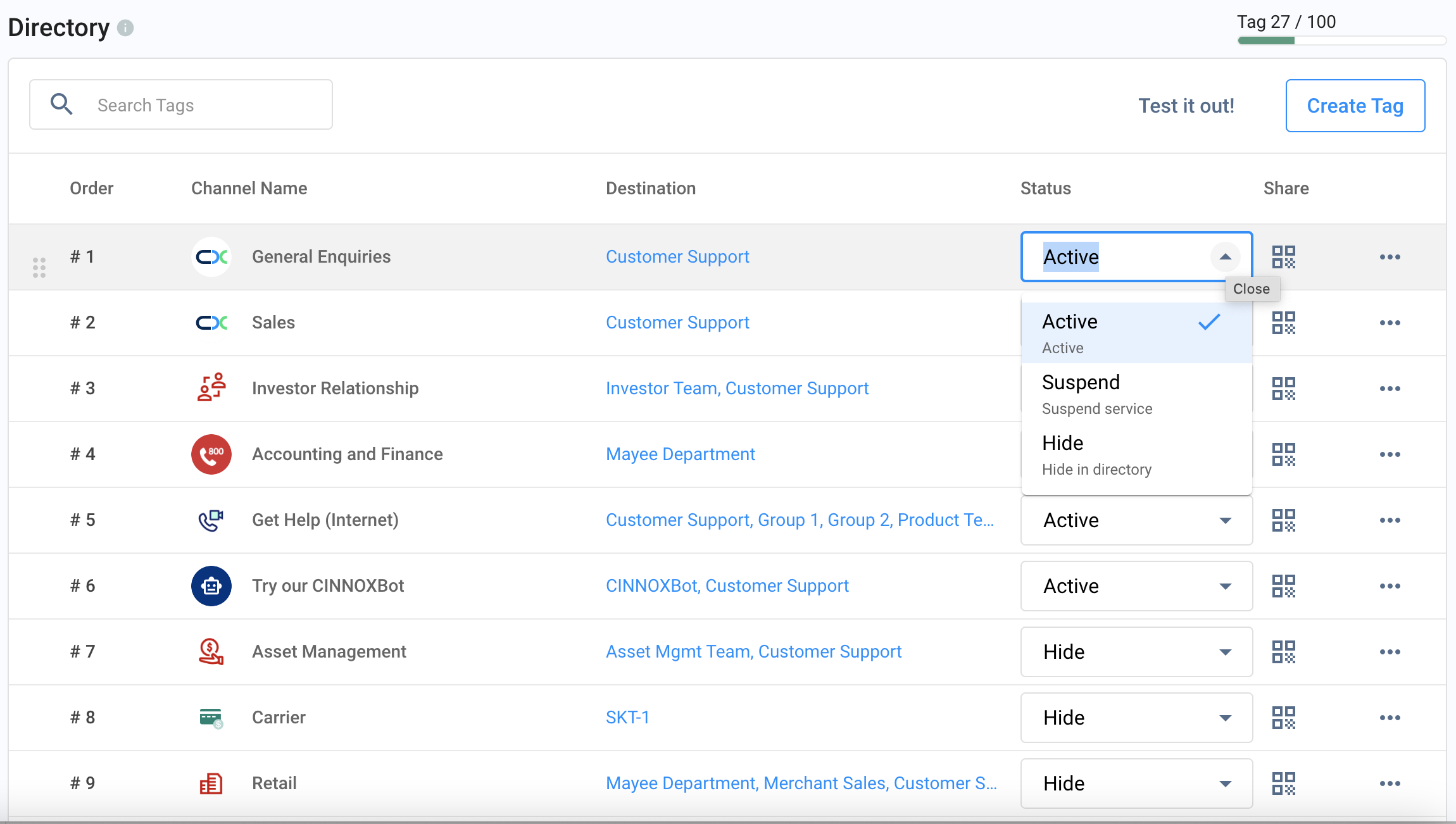Open Get Help (Internet) destination link
Screen dimensions: 1456x824
800,520
